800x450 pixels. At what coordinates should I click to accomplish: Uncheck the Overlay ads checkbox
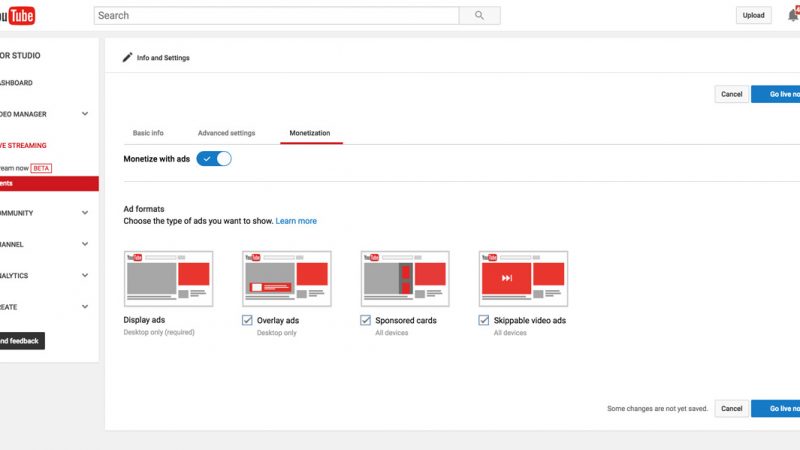tap(248, 320)
